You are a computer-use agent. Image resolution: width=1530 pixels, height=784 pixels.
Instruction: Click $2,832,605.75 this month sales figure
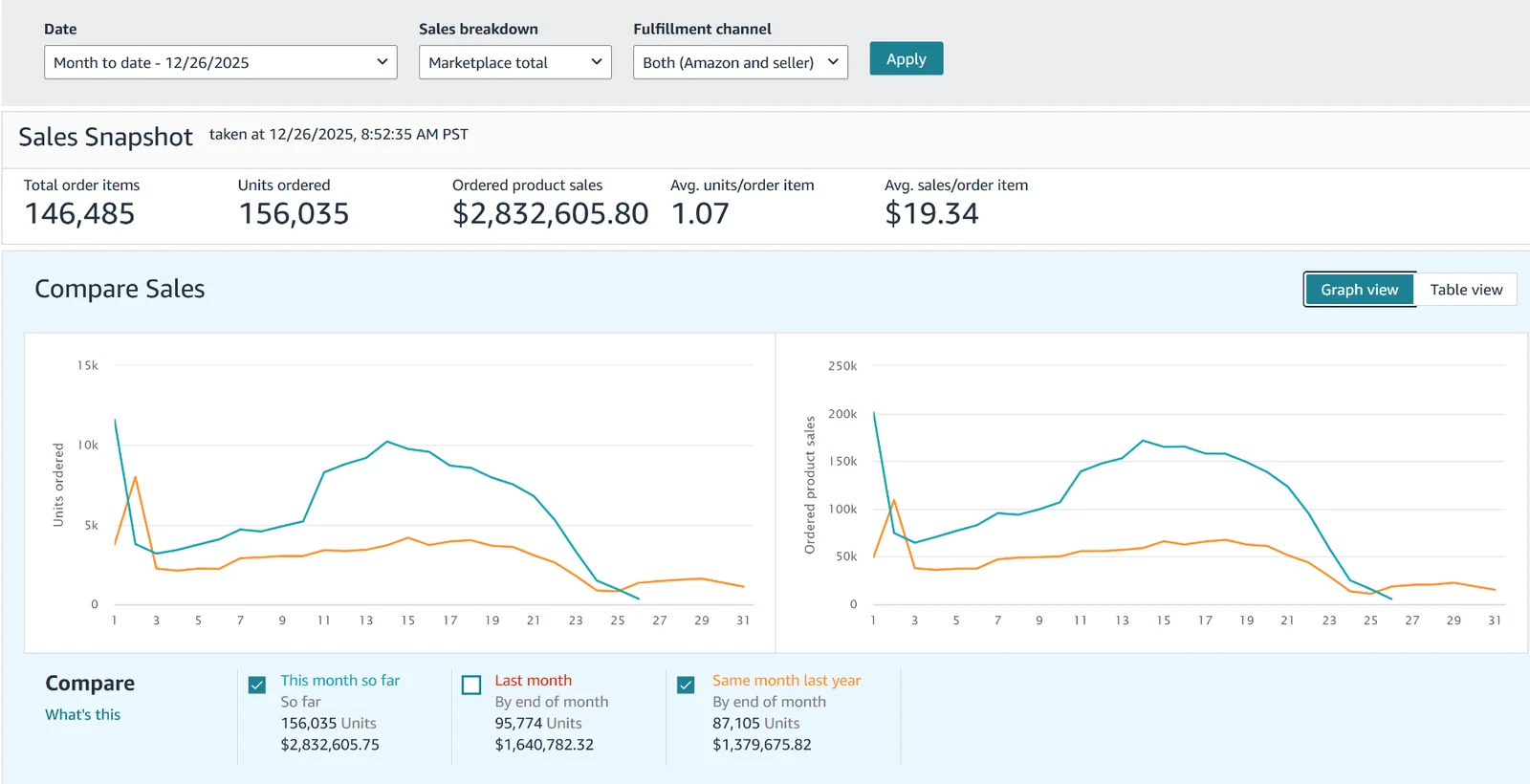330,744
